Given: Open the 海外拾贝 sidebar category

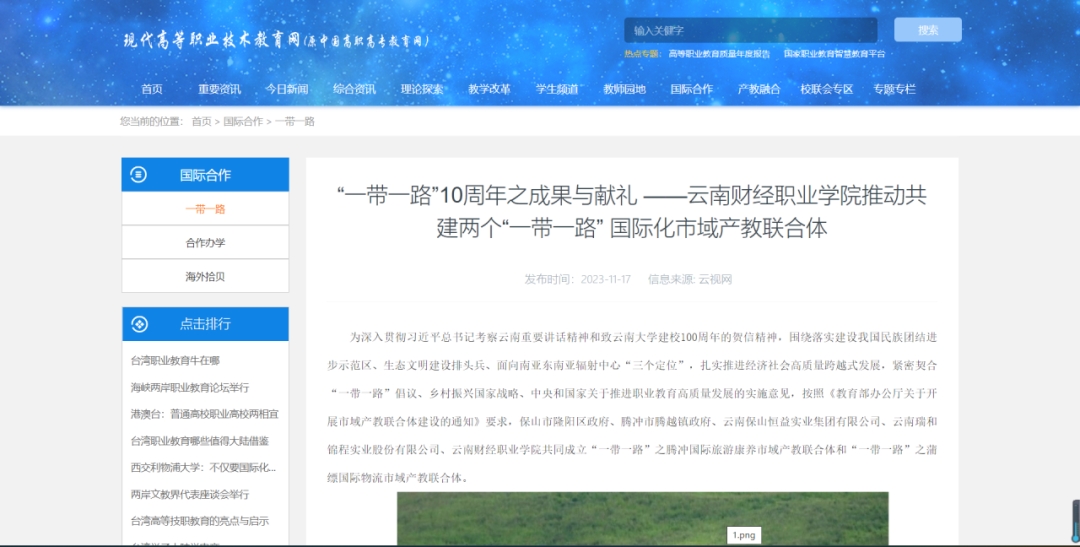Looking at the screenshot, I should click(x=205, y=277).
